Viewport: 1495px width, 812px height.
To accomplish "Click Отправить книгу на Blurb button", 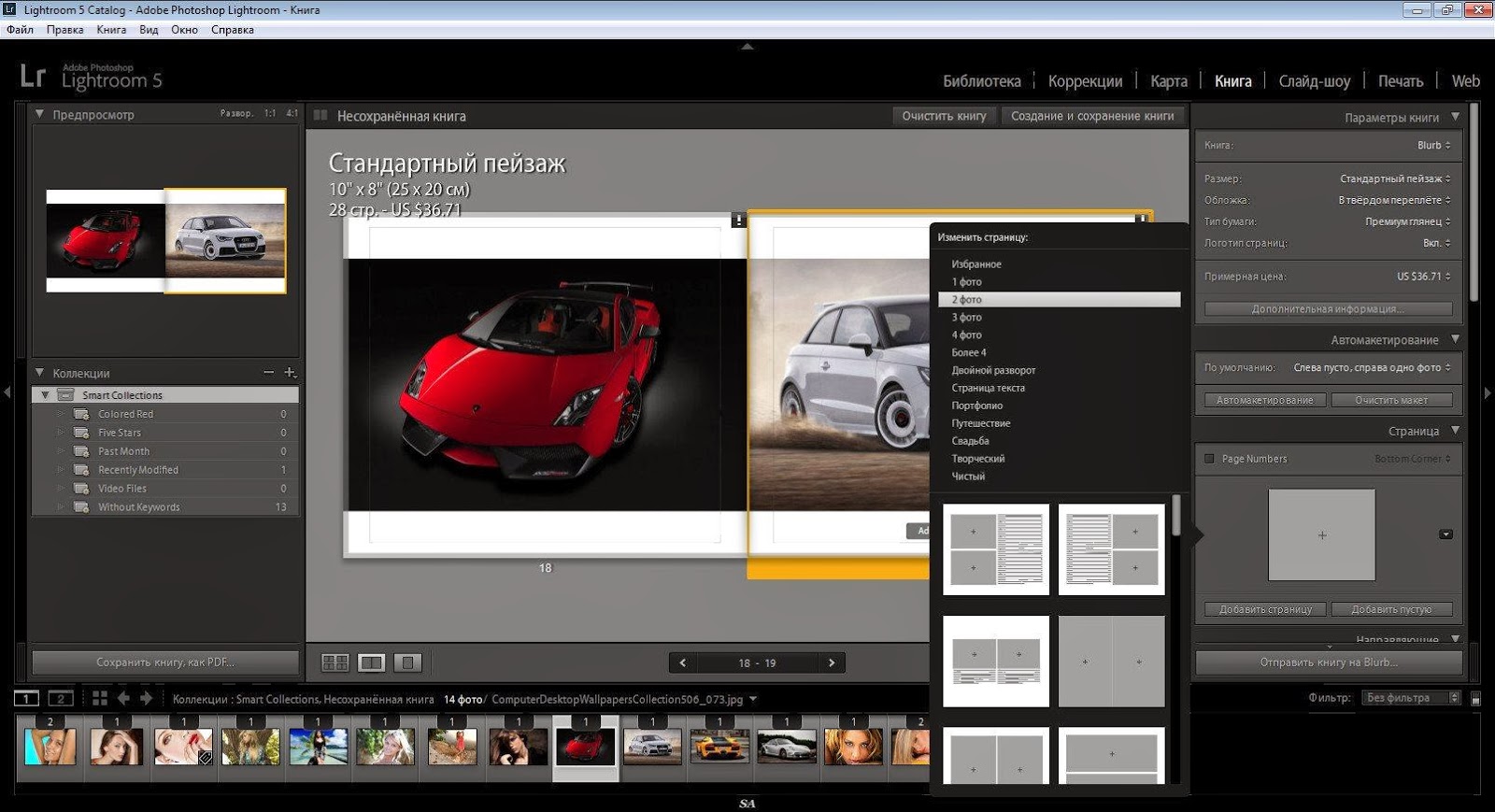I will [1329, 662].
